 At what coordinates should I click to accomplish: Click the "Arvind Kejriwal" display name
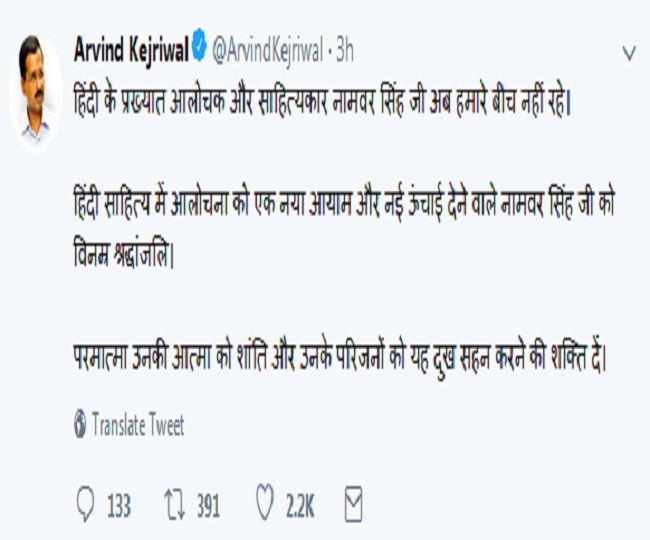tap(131, 48)
